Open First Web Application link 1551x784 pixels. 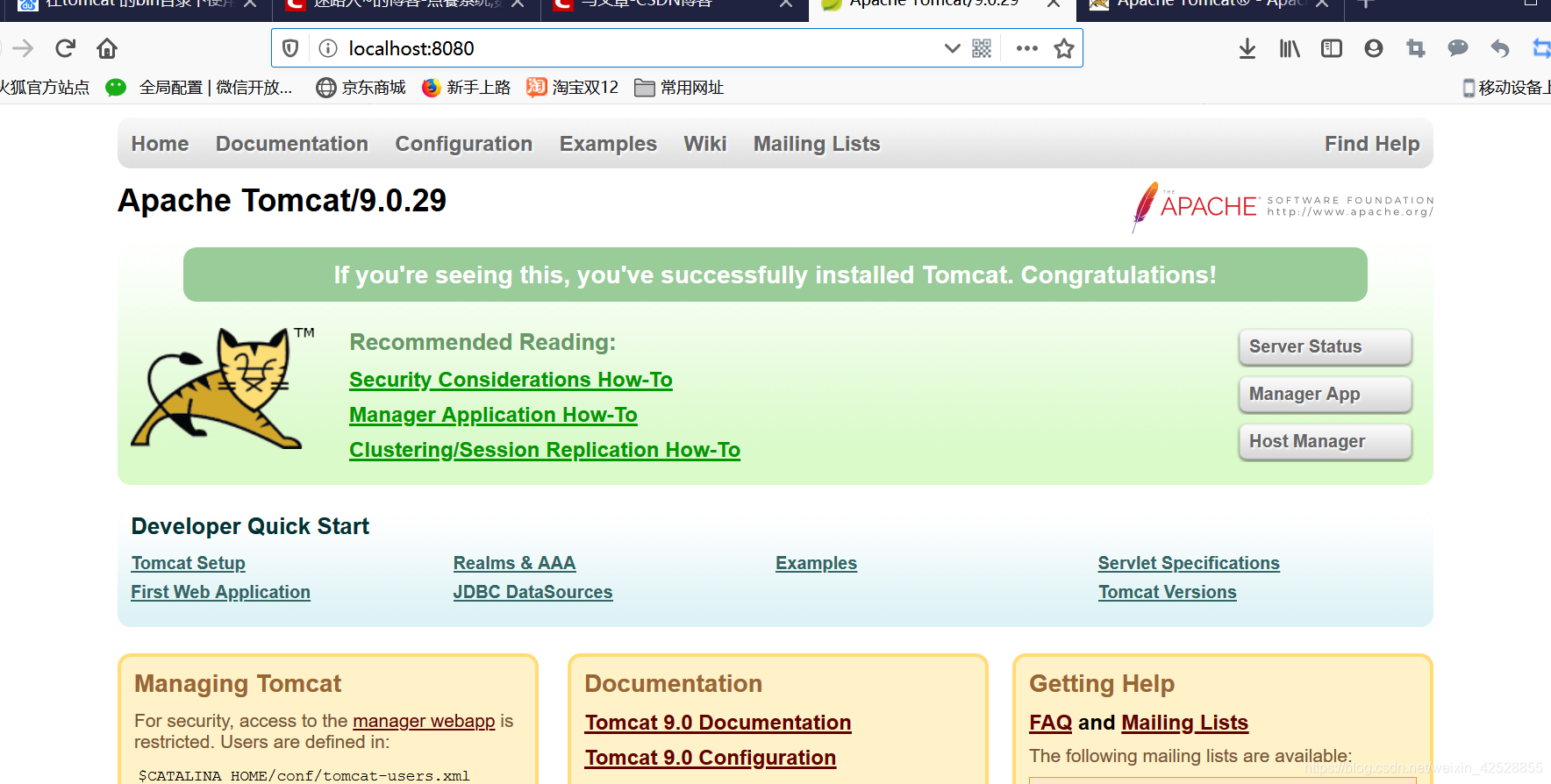(x=221, y=592)
